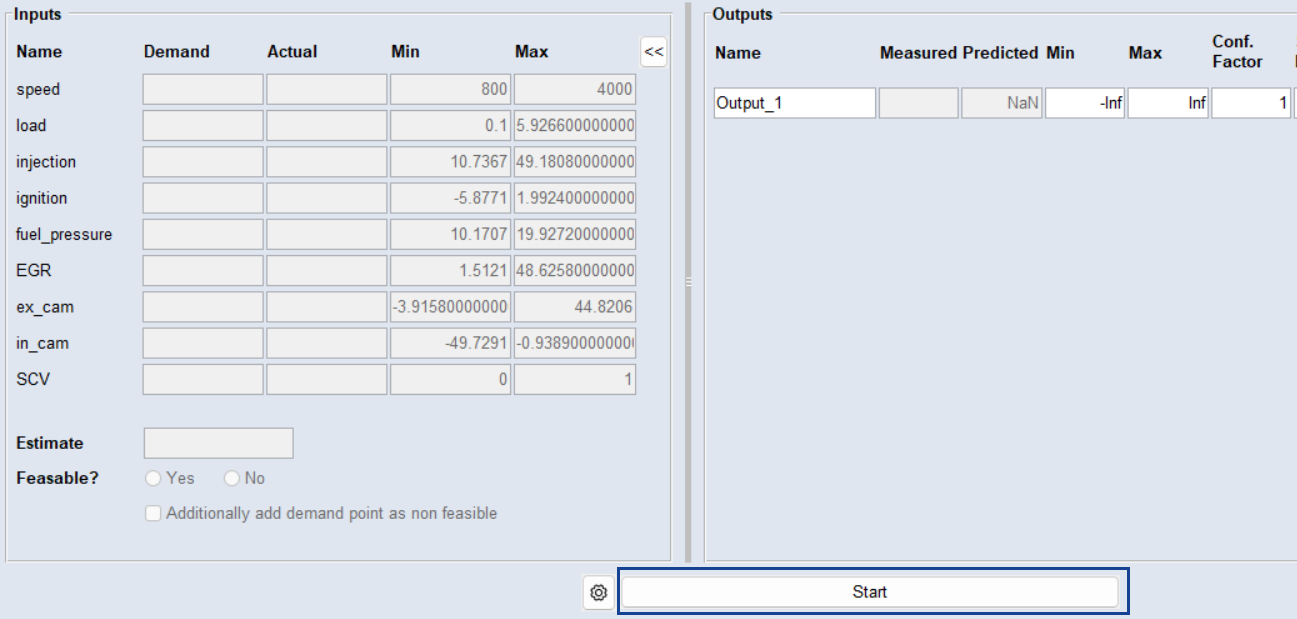1297x619 pixels.
Task: Click the Output_1 Conf. Factor field
Action: pyautogui.click(x=1250, y=103)
